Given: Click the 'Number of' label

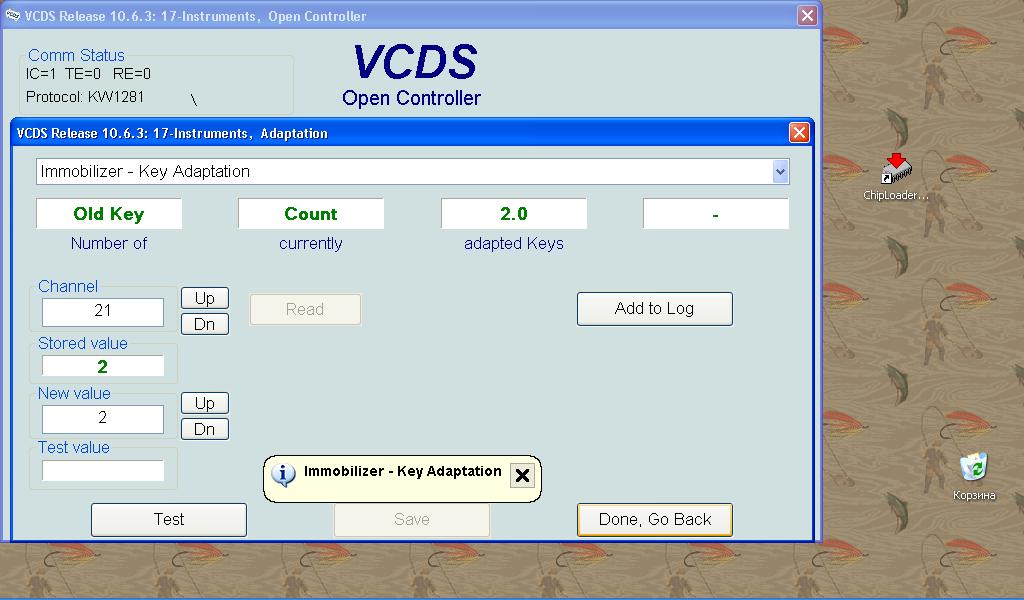Looking at the screenshot, I should [x=108, y=244].
